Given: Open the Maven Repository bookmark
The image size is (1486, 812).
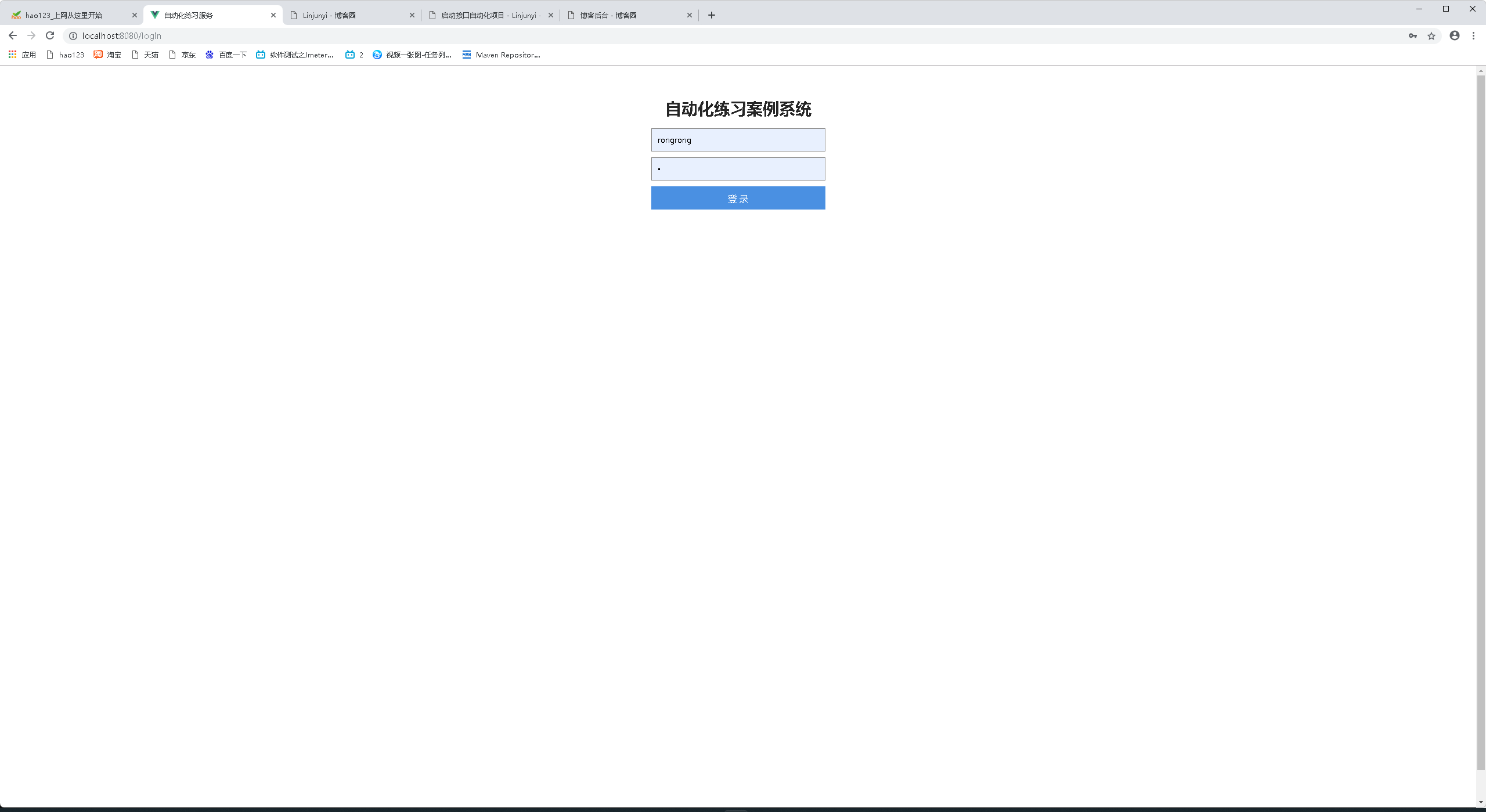Looking at the screenshot, I should coord(501,55).
